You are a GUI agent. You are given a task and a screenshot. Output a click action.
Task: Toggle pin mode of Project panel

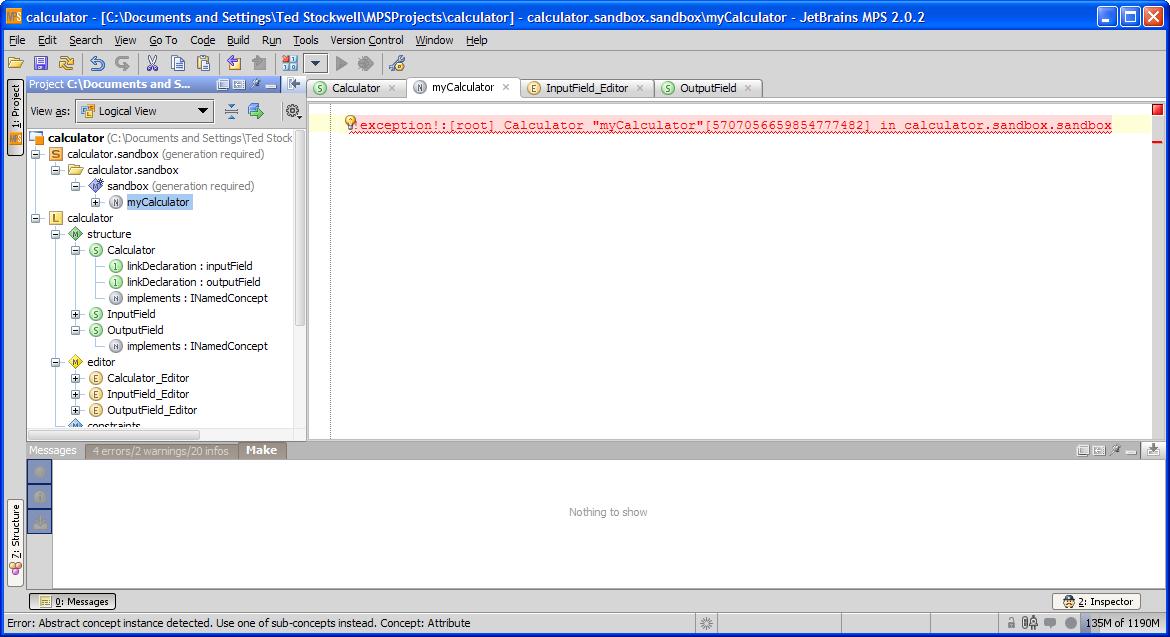[255, 84]
